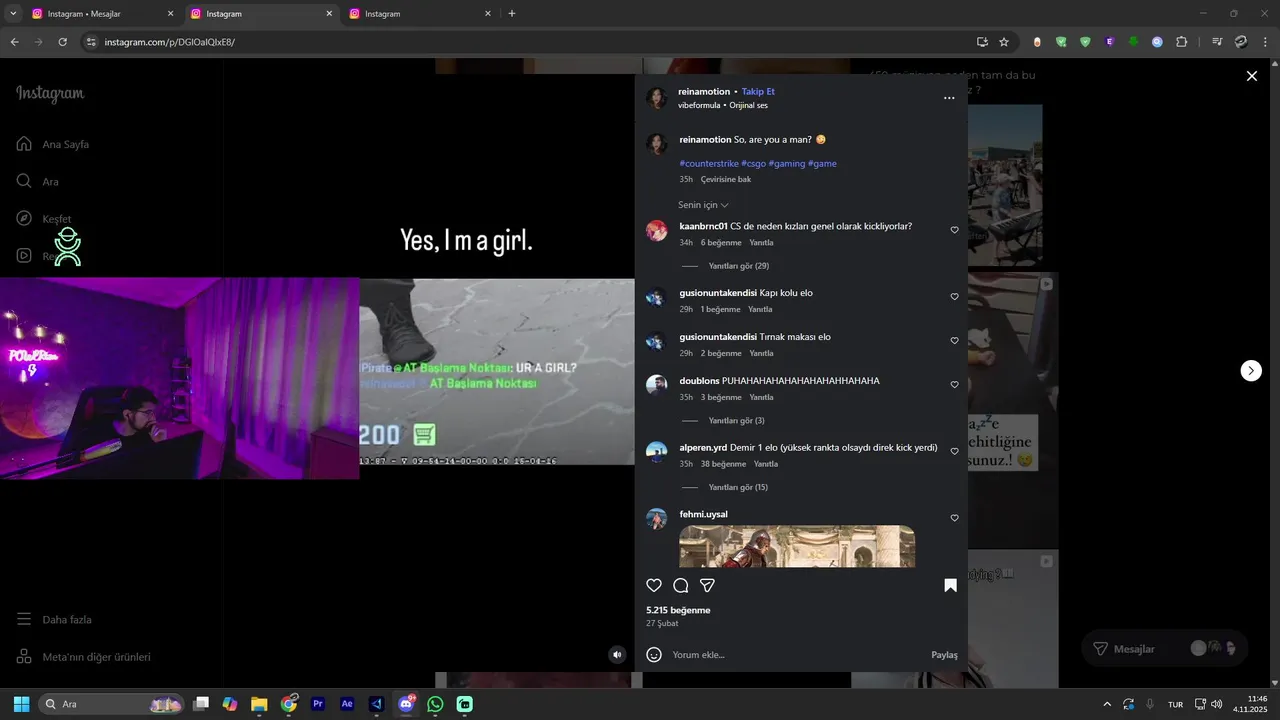Viewport: 1280px width, 720px height.
Task: Expand Yanıtları gör (3) replies
Action: click(736, 421)
